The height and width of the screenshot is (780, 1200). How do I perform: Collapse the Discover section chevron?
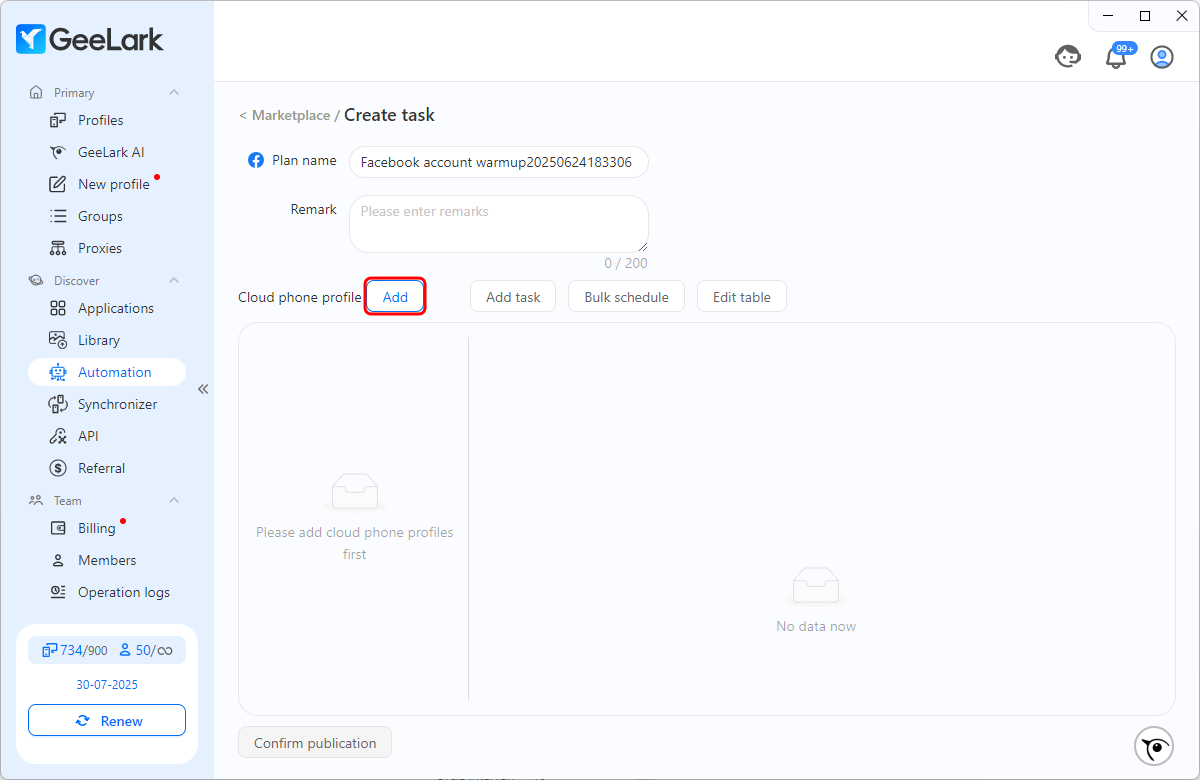tap(174, 280)
